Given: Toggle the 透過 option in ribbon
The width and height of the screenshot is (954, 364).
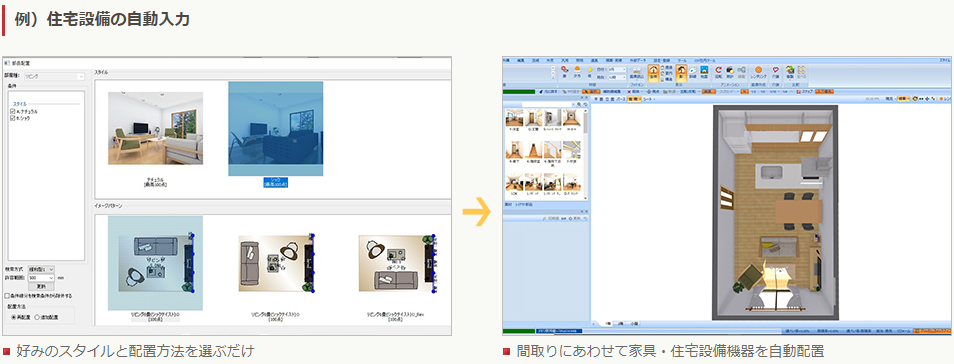Looking at the screenshot, I should (x=666, y=68).
